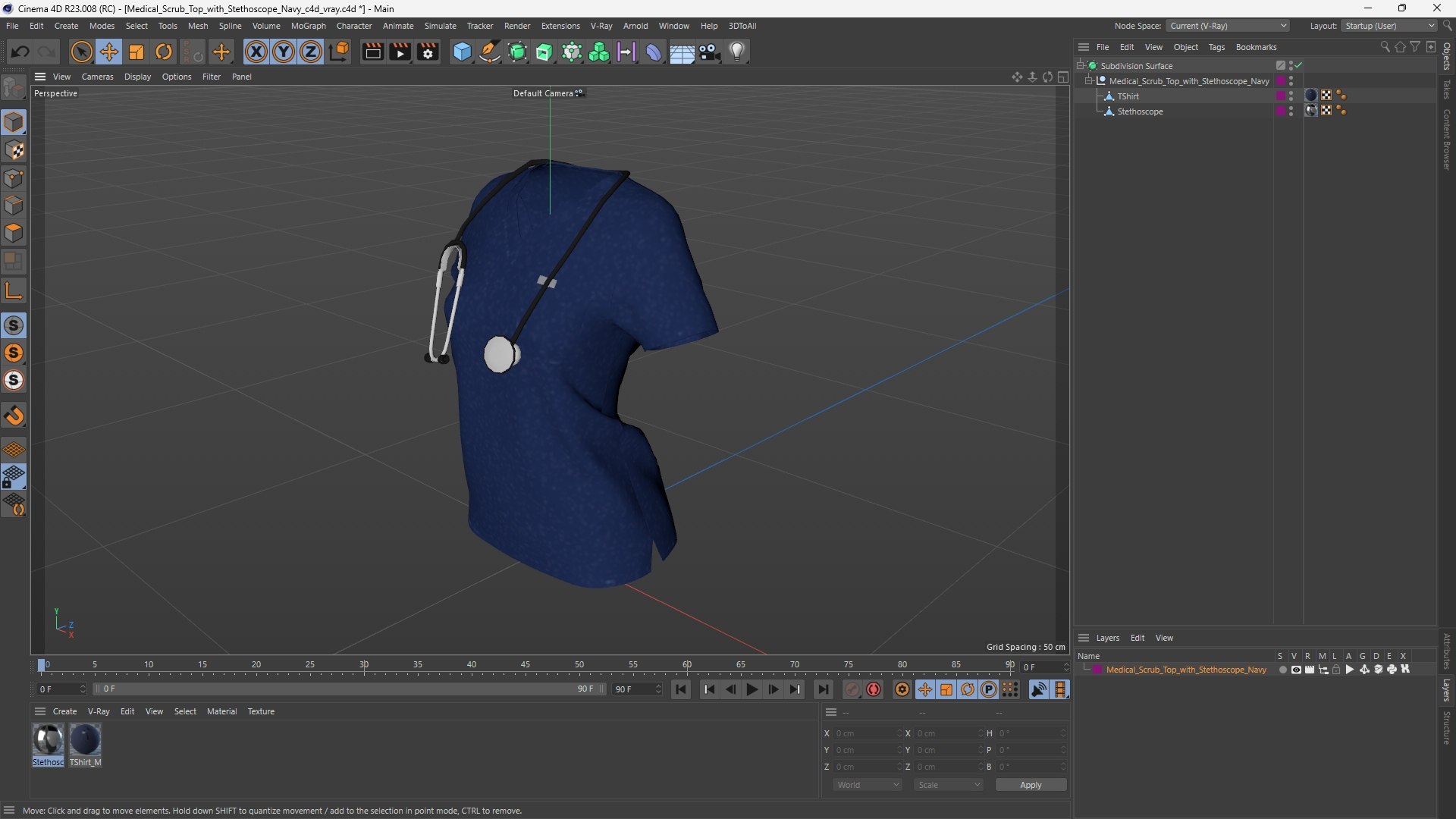This screenshot has width=1456, height=819.
Task: Toggle Stethoscope visibility dots
Action: click(1291, 111)
